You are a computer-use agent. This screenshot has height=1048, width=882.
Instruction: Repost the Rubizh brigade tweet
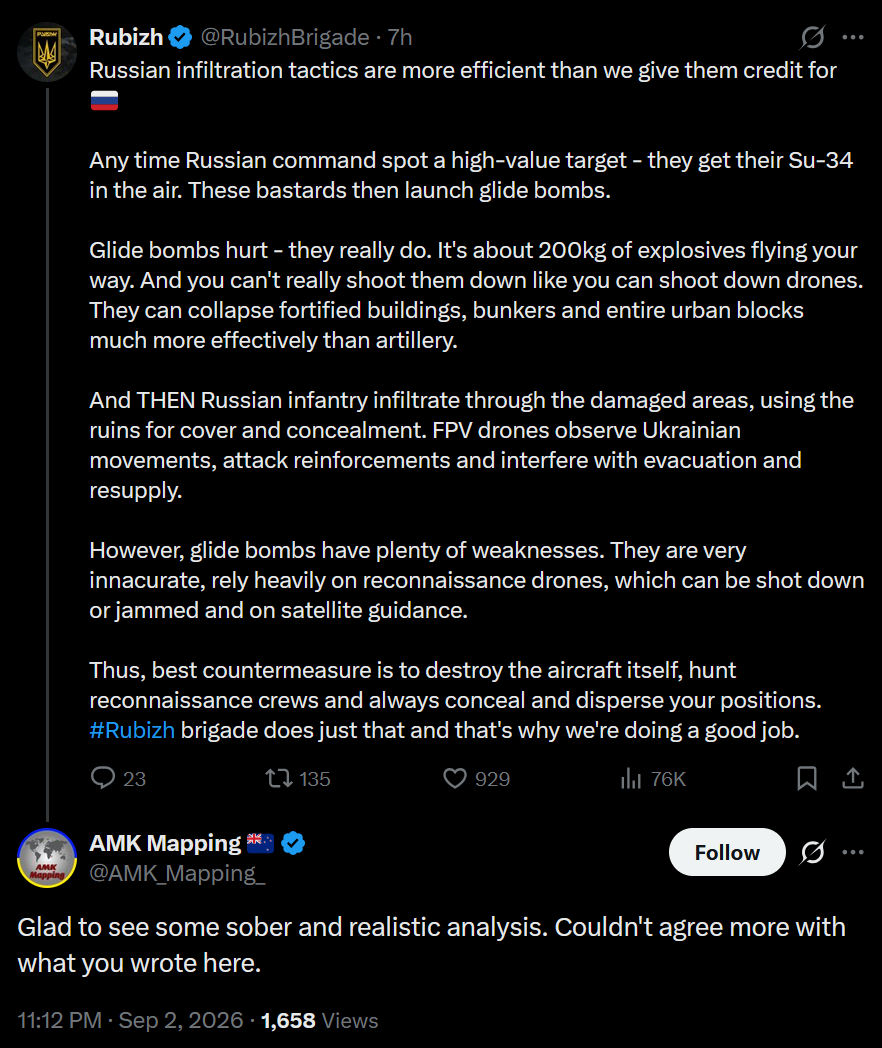click(297, 779)
